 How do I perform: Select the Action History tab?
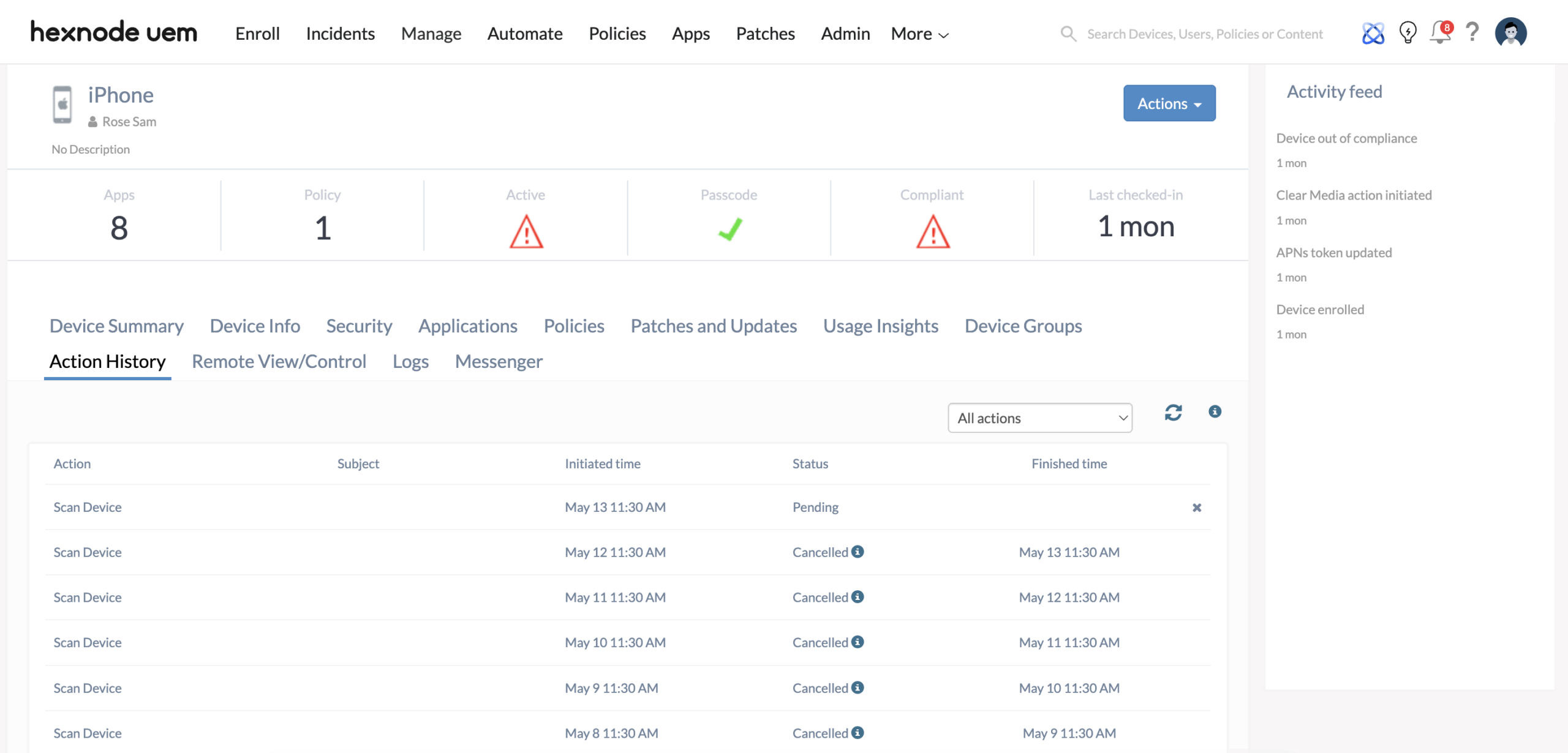[107, 361]
